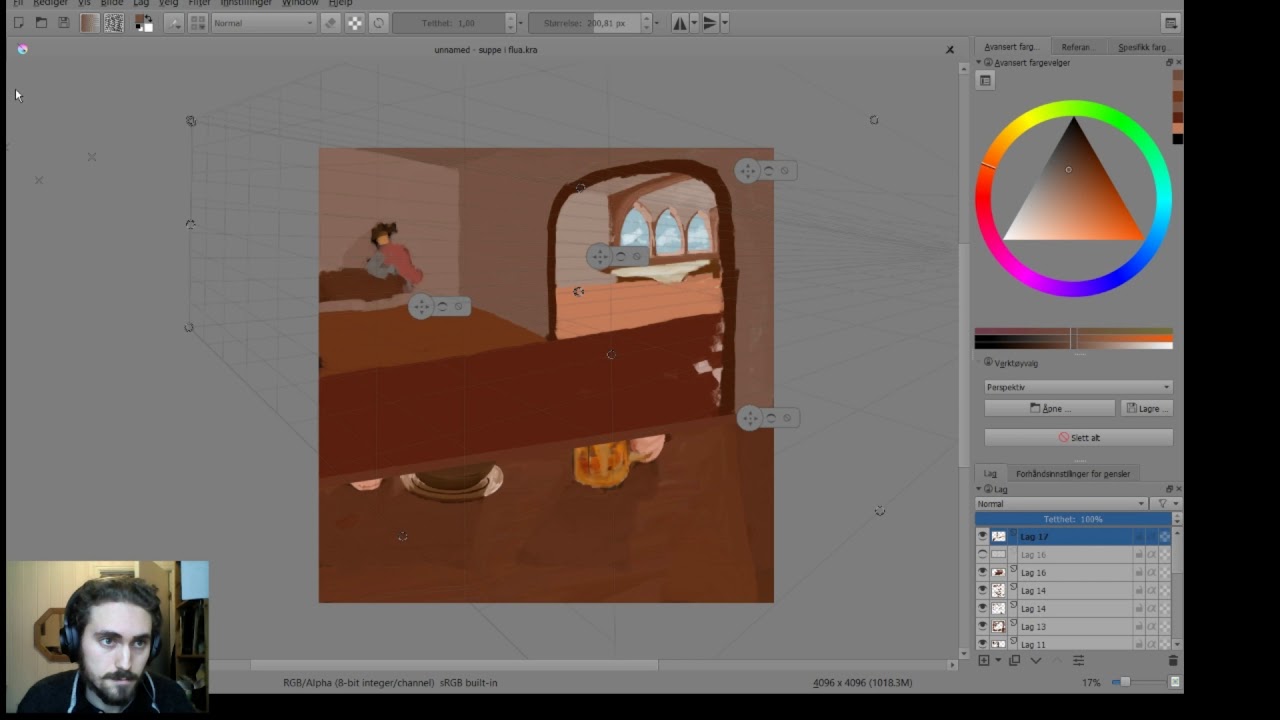Click the zoom slider in status bar

pyautogui.click(x=1138, y=682)
